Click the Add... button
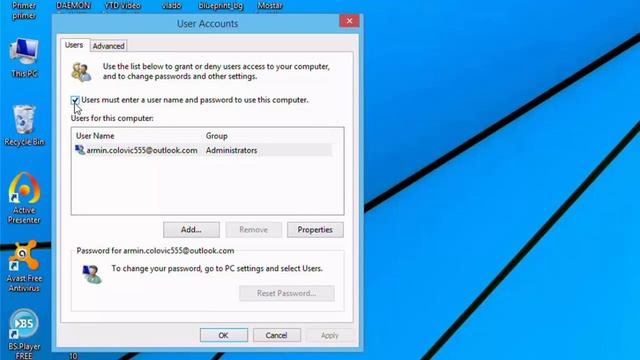 191,230
